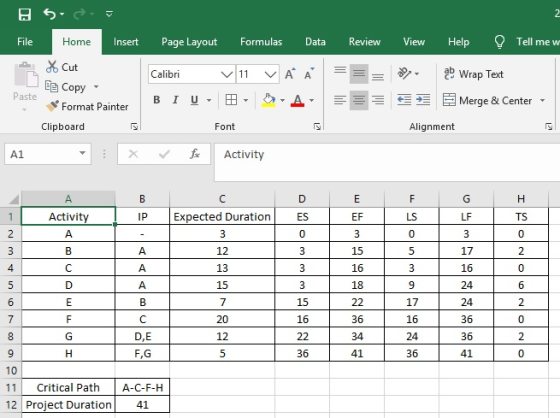Click the Cut scissors button

(62, 67)
